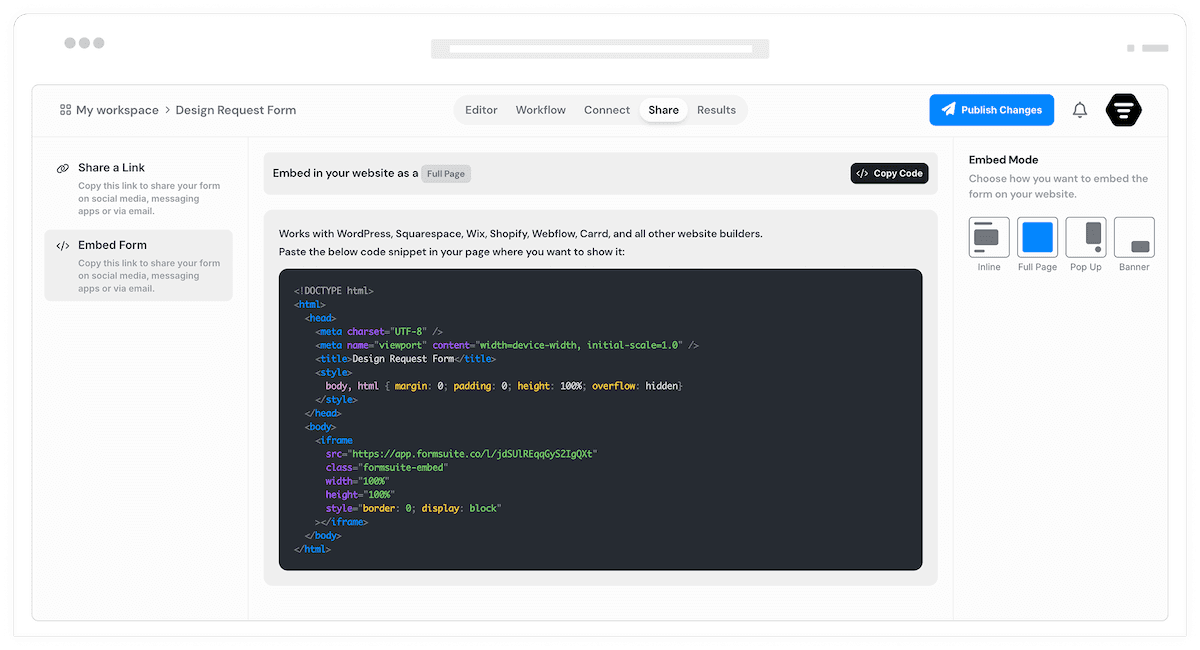Click inside the embed code snippet area

[600, 420]
